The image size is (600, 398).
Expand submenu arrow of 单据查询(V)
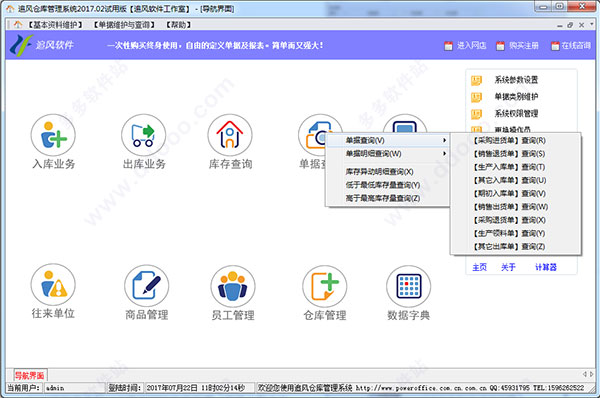click(x=444, y=140)
